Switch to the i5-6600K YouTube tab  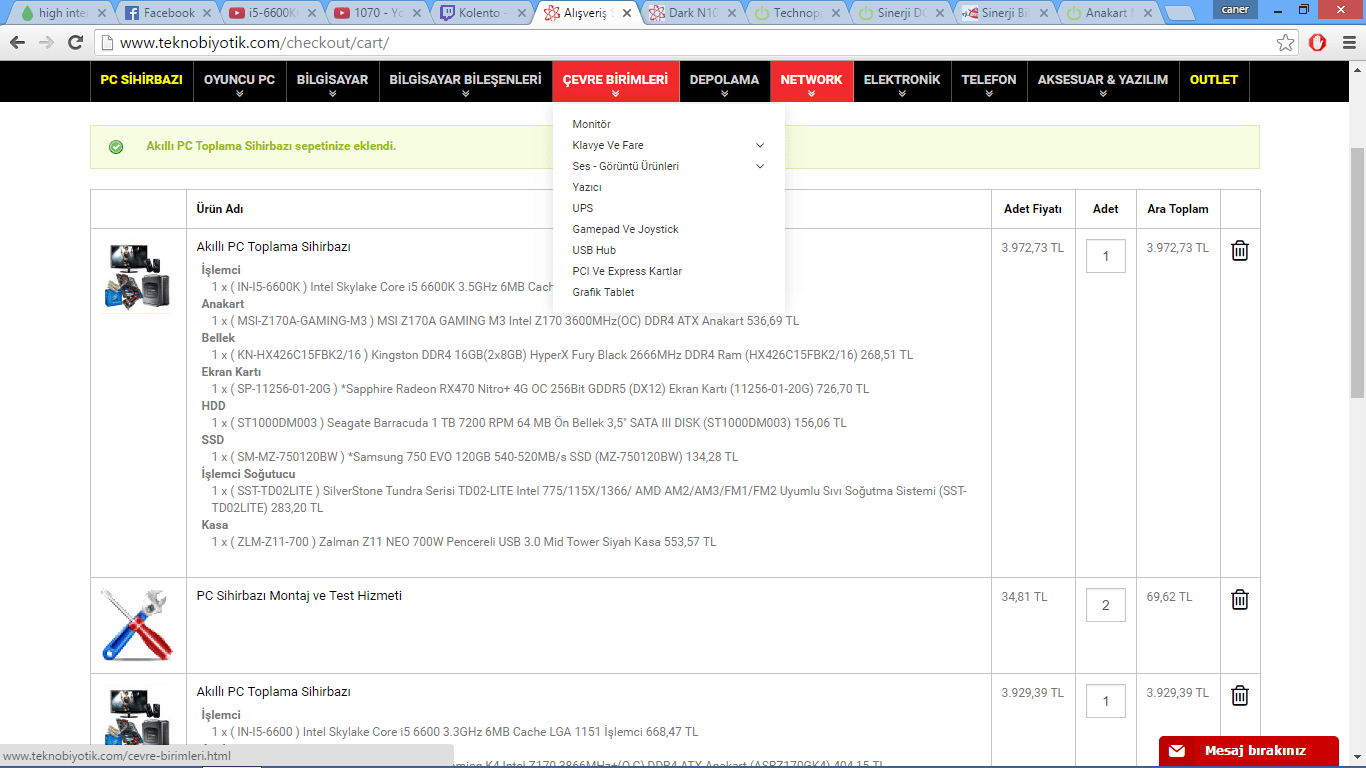point(272,13)
